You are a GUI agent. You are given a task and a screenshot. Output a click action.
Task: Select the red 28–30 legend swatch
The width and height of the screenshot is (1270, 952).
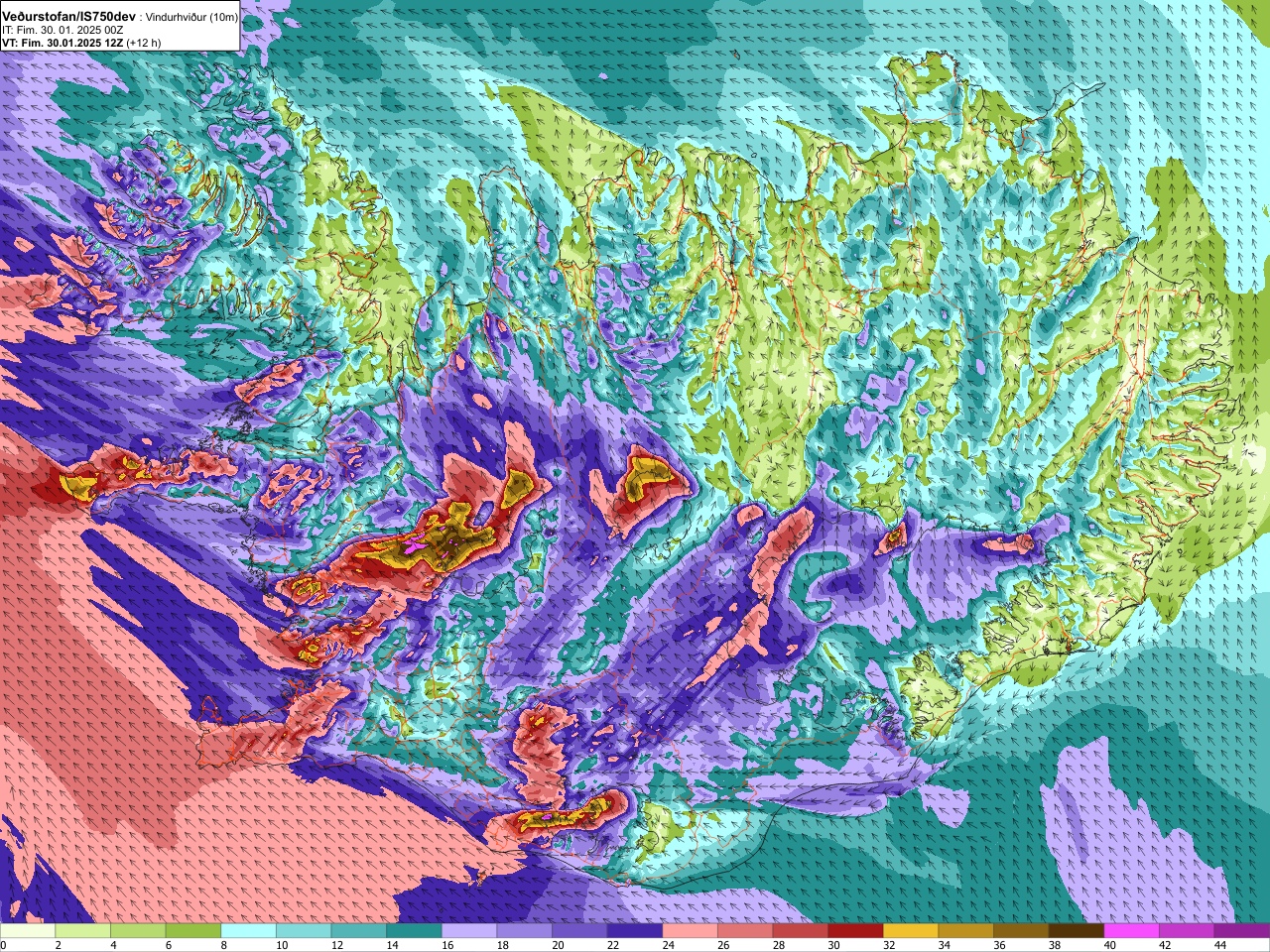tap(801, 931)
